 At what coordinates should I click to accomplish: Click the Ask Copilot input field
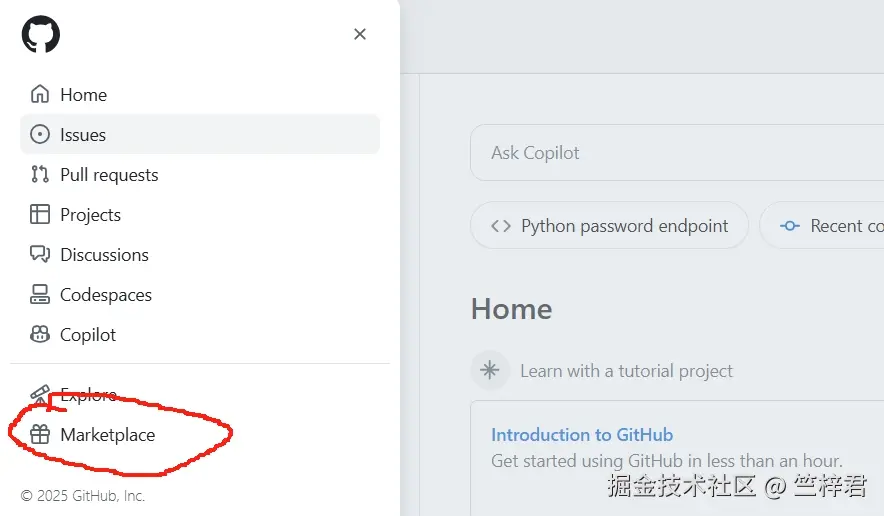point(670,153)
